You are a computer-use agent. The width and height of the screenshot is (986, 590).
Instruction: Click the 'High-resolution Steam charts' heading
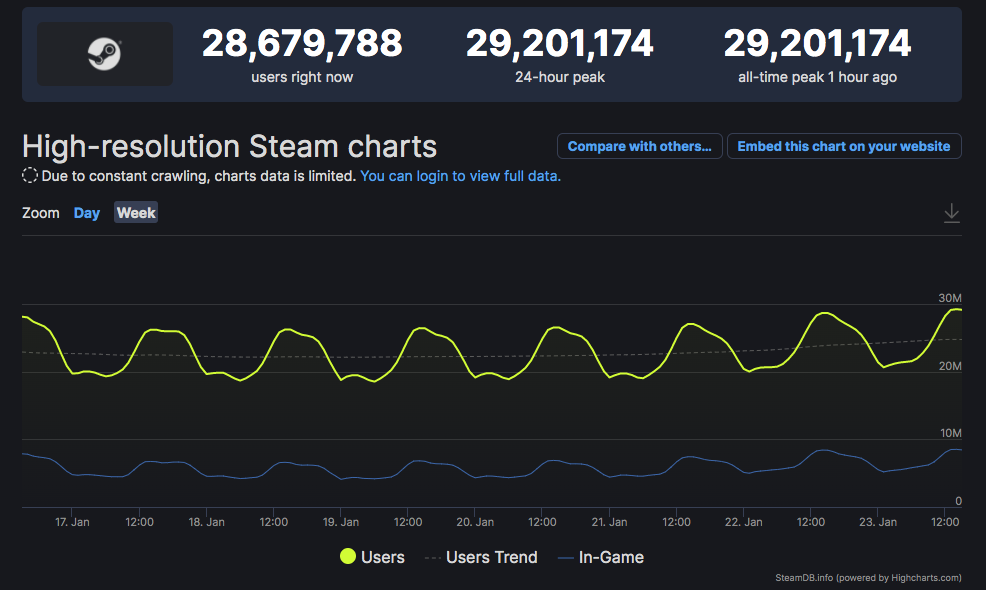click(229, 146)
